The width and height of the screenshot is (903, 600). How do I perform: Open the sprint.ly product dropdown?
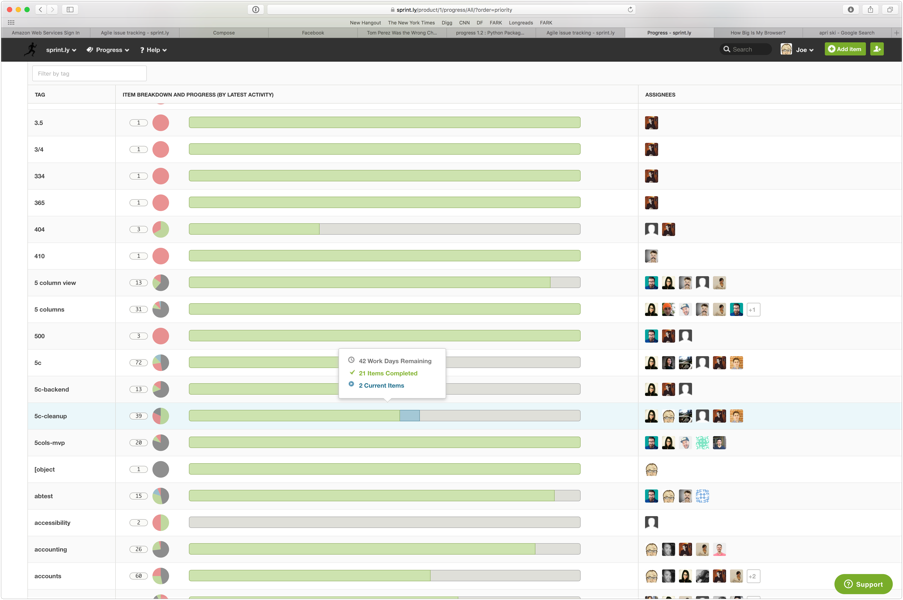coord(61,50)
